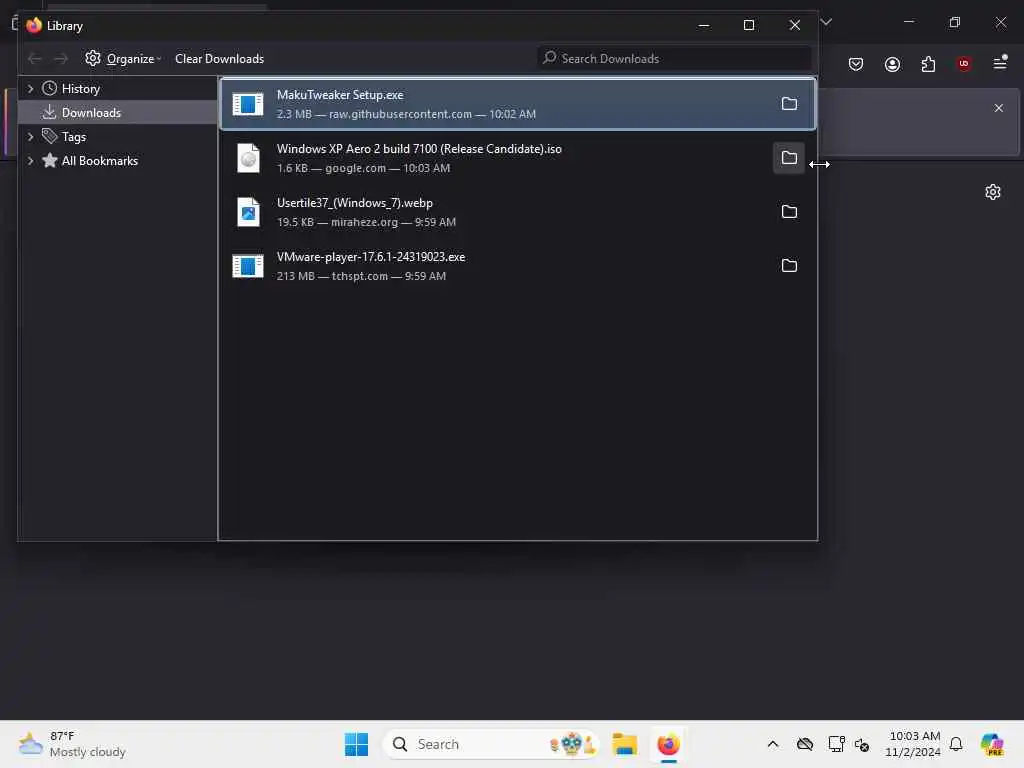Click the OneDrive cloud icon in tray
This screenshot has height=768, width=1024.
point(805,744)
